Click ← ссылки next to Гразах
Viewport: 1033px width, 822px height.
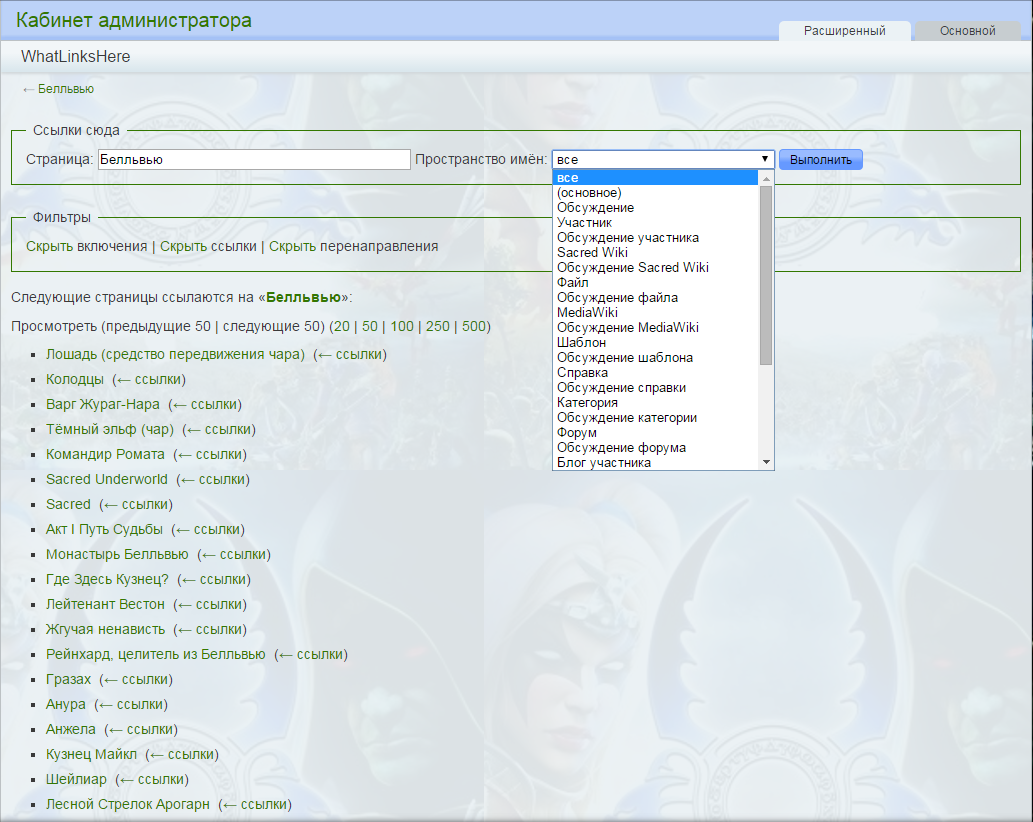(x=137, y=680)
